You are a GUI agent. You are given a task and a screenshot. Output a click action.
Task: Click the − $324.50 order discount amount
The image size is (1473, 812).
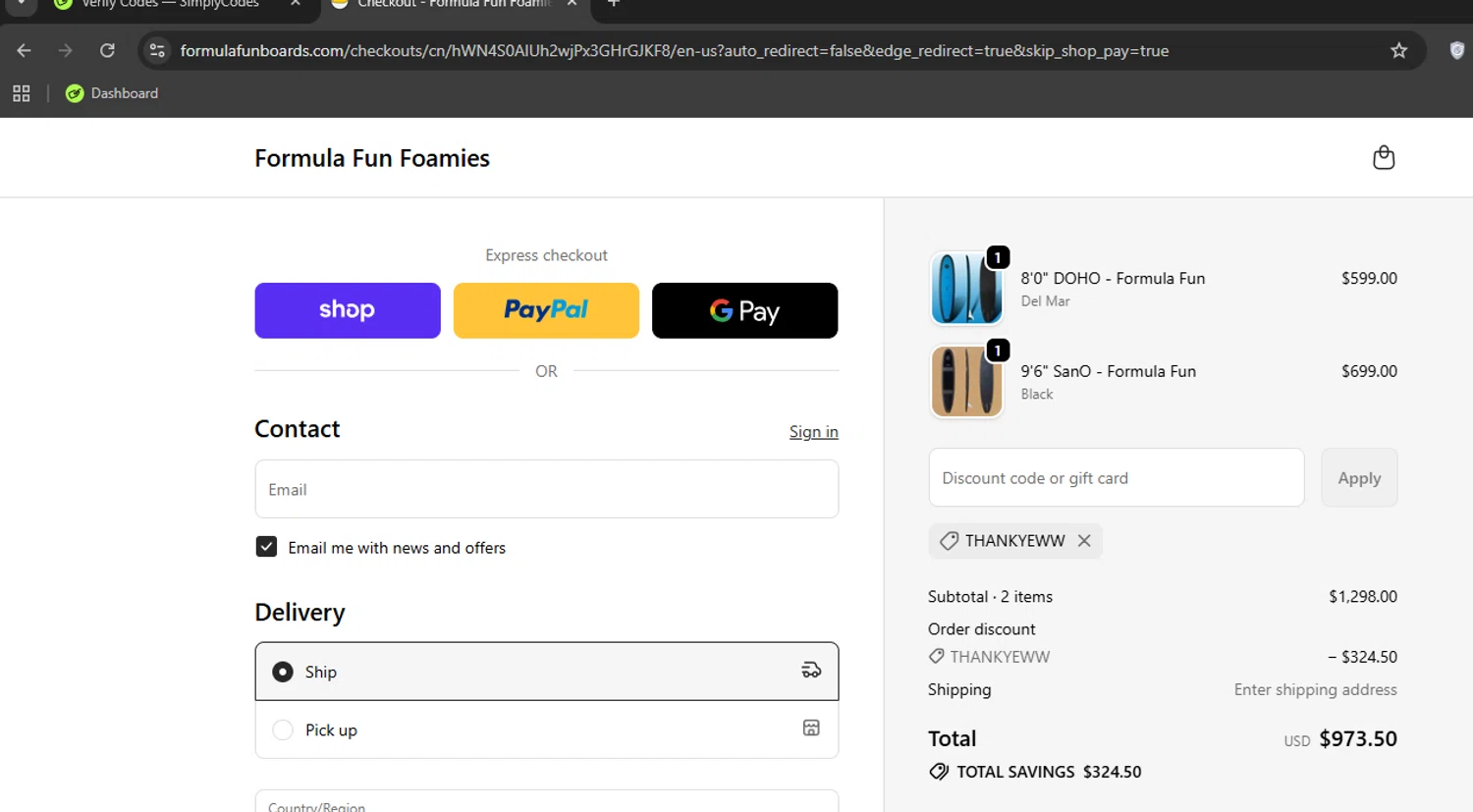1362,657
